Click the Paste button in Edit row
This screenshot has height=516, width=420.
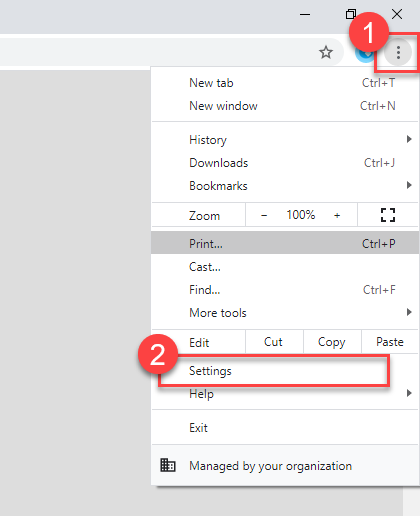390,342
